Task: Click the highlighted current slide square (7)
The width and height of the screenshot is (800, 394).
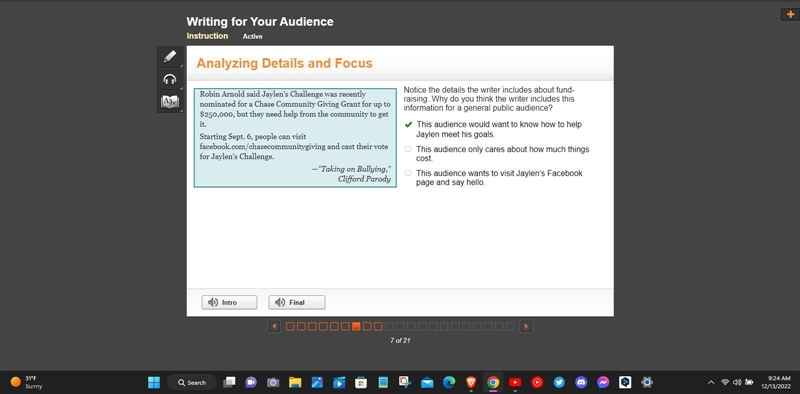Action: tap(356, 326)
